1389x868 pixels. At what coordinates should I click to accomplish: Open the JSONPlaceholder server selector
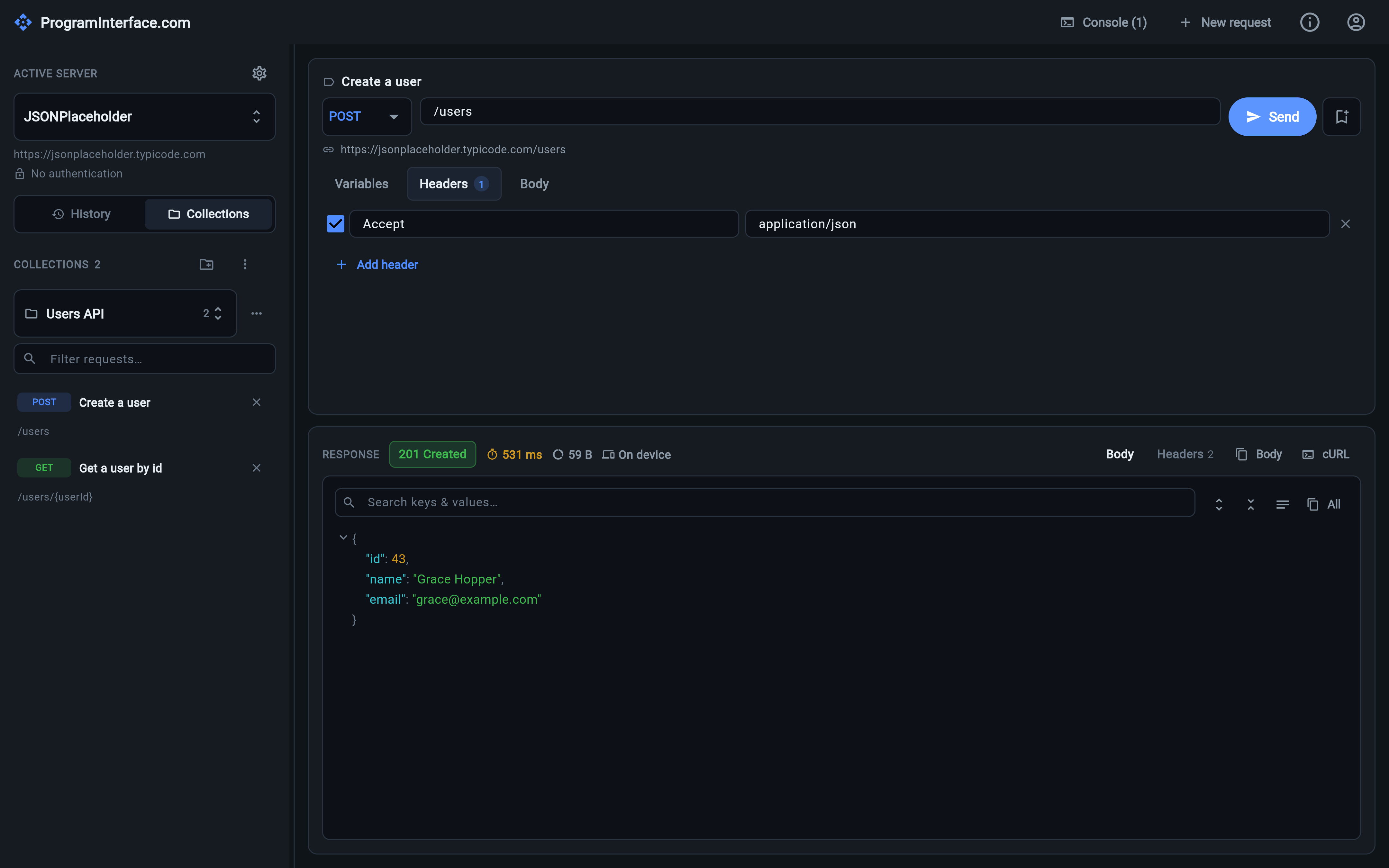click(145, 116)
